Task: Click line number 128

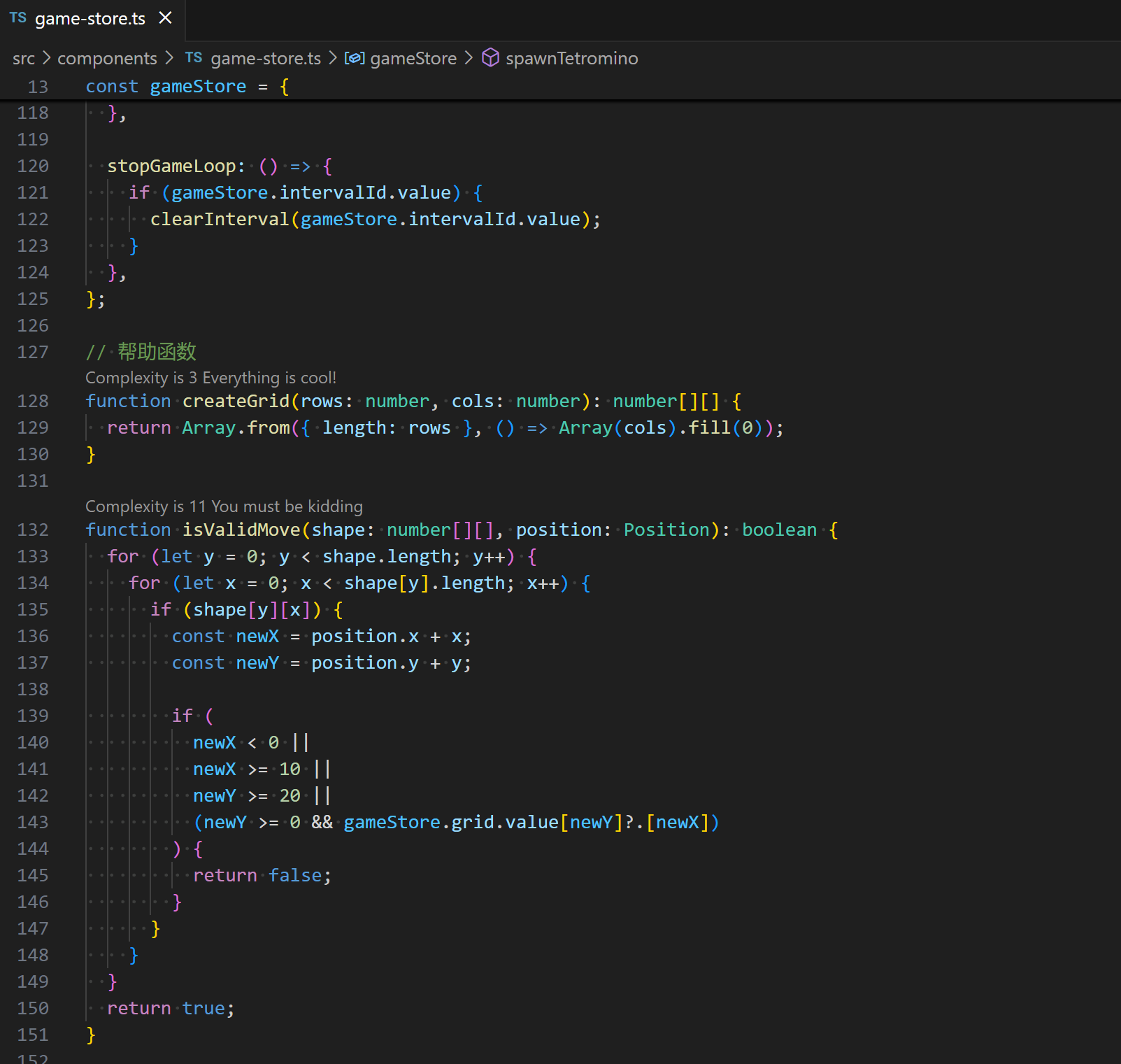Action: click(x=33, y=401)
